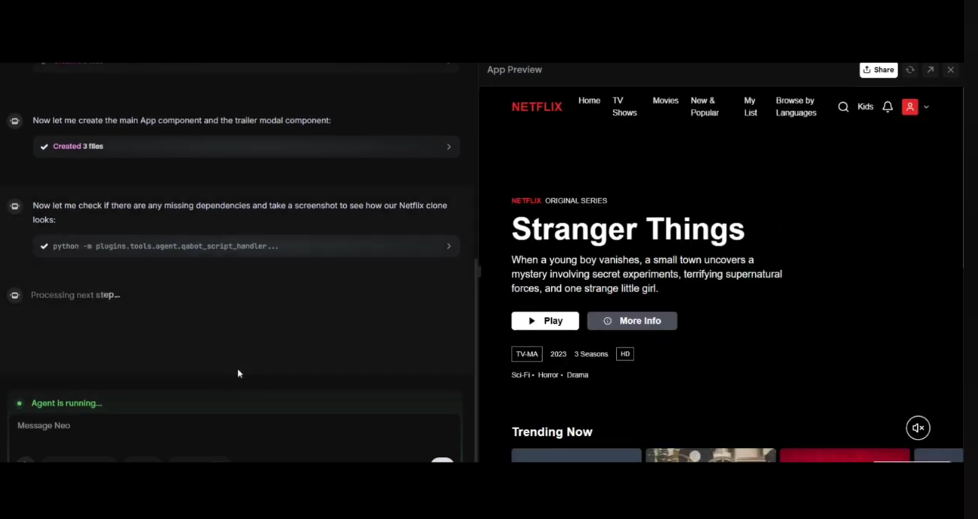Close the App Preview panel
Image resolution: width=978 pixels, height=519 pixels.
pyautogui.click(x=950, y=70)
